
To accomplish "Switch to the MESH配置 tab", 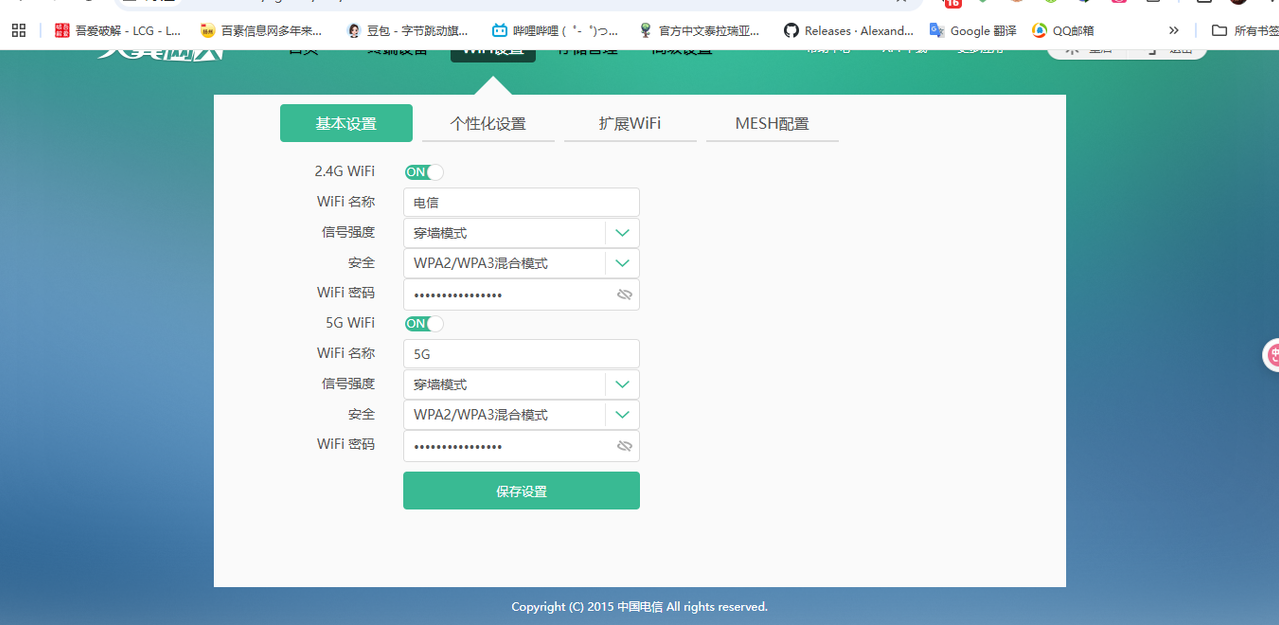I will [772, 123].
